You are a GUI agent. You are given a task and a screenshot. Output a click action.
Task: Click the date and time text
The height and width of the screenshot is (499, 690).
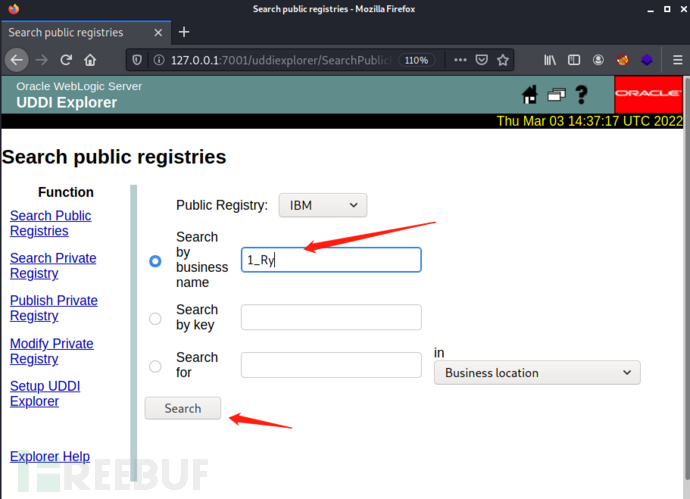point(589,121)
